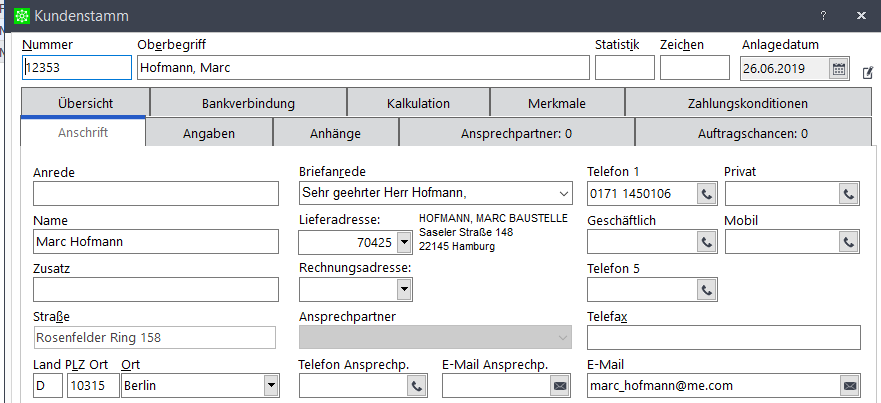Click the phone icon in the Privat field
This screenshot has height=403, width=881.
point(849,194)
